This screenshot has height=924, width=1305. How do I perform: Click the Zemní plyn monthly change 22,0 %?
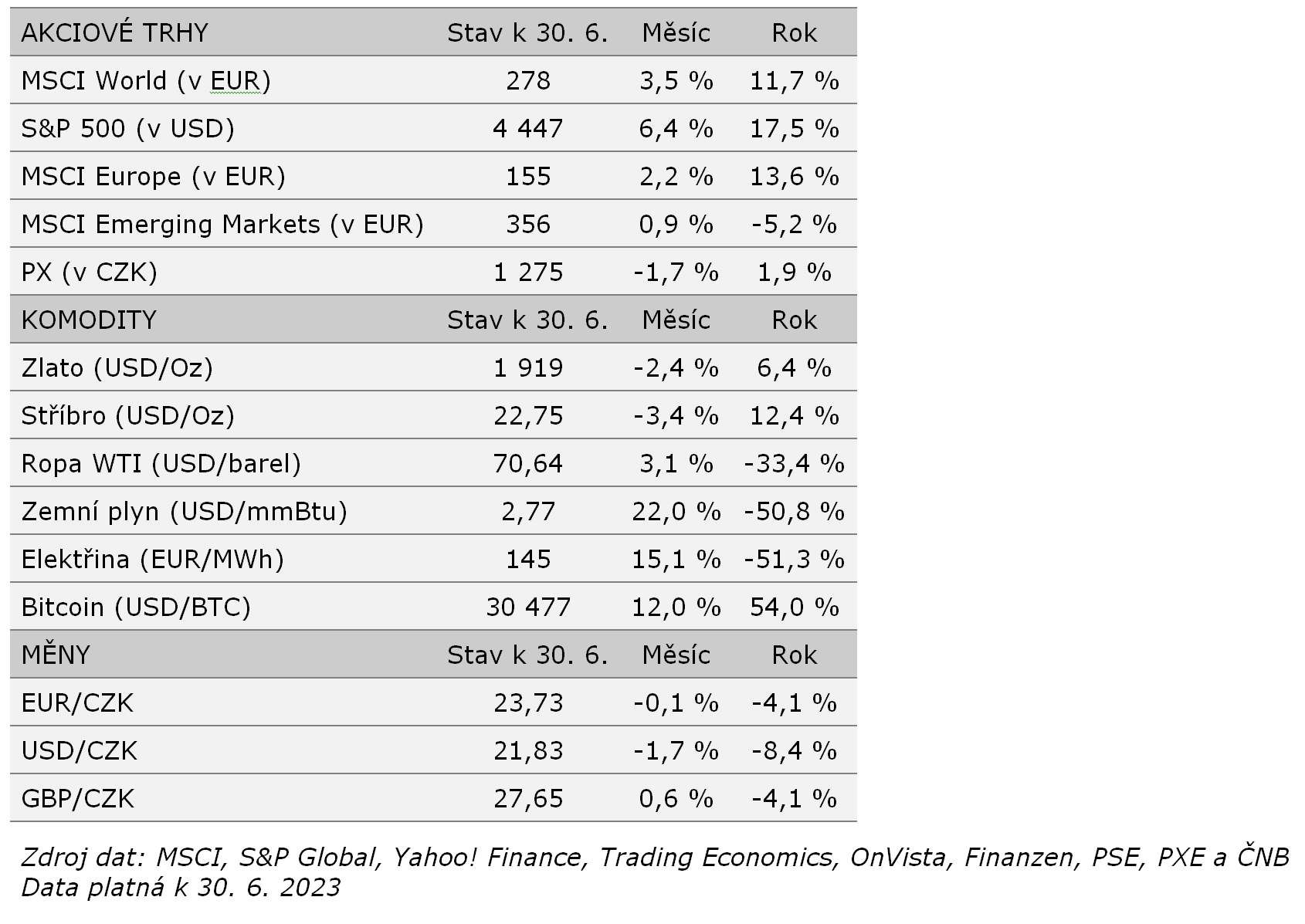tap(676, 512)
